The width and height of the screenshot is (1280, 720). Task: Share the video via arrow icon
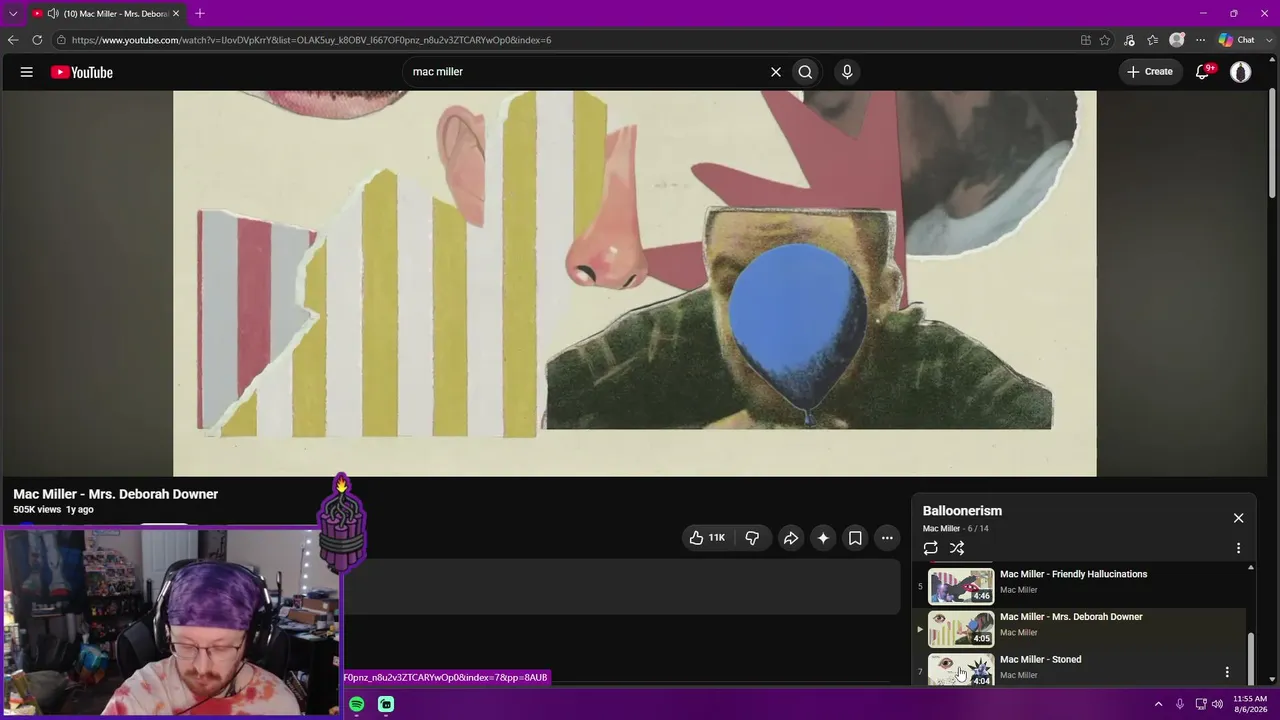tap(790, 538)
